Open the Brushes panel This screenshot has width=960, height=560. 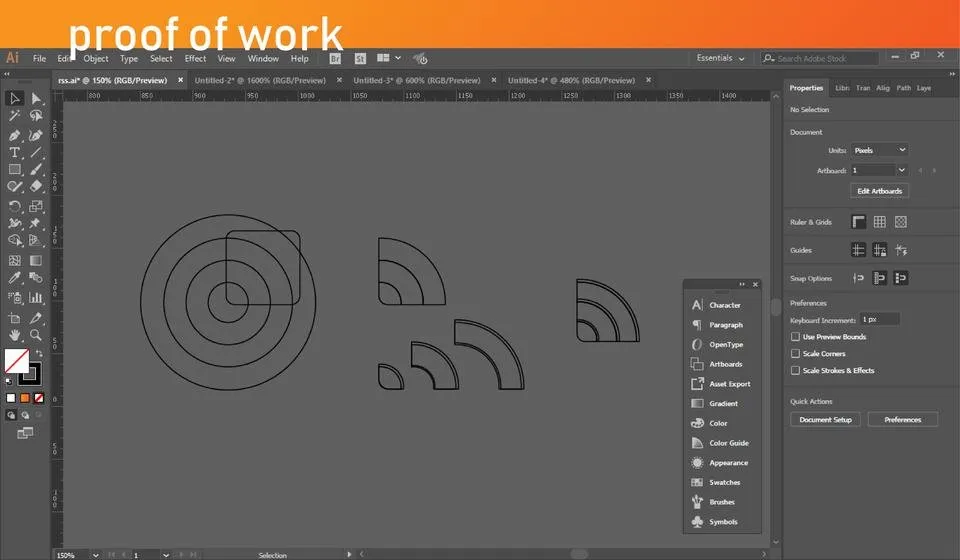pyautogui.click(x=722, y=502)
